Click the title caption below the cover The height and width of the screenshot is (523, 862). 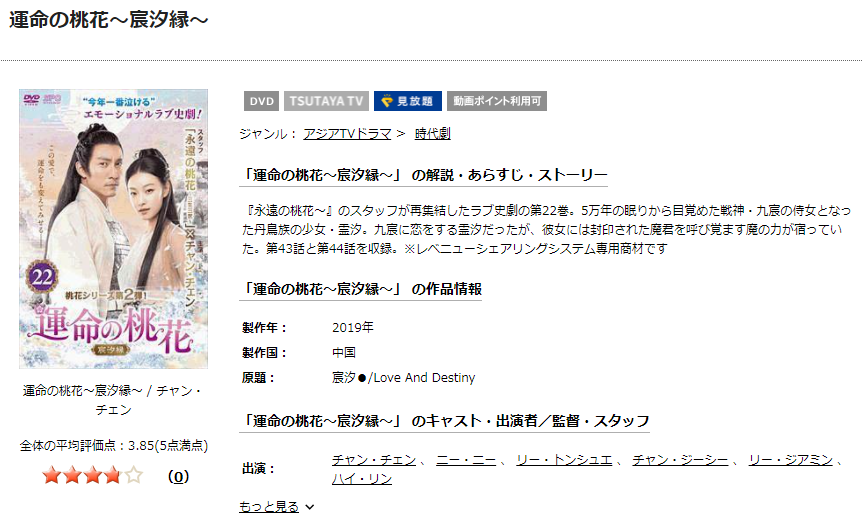[113, 400]
